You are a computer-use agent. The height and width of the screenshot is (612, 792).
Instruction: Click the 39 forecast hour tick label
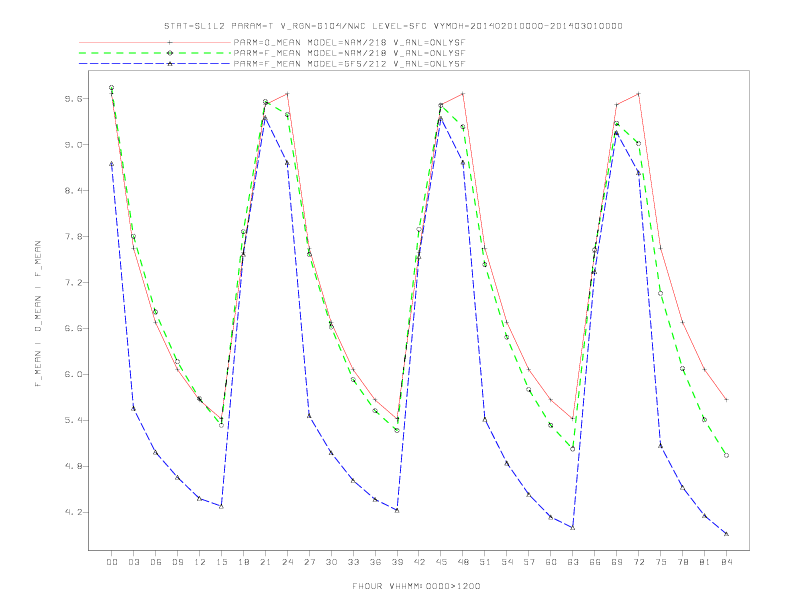point(397,562)
